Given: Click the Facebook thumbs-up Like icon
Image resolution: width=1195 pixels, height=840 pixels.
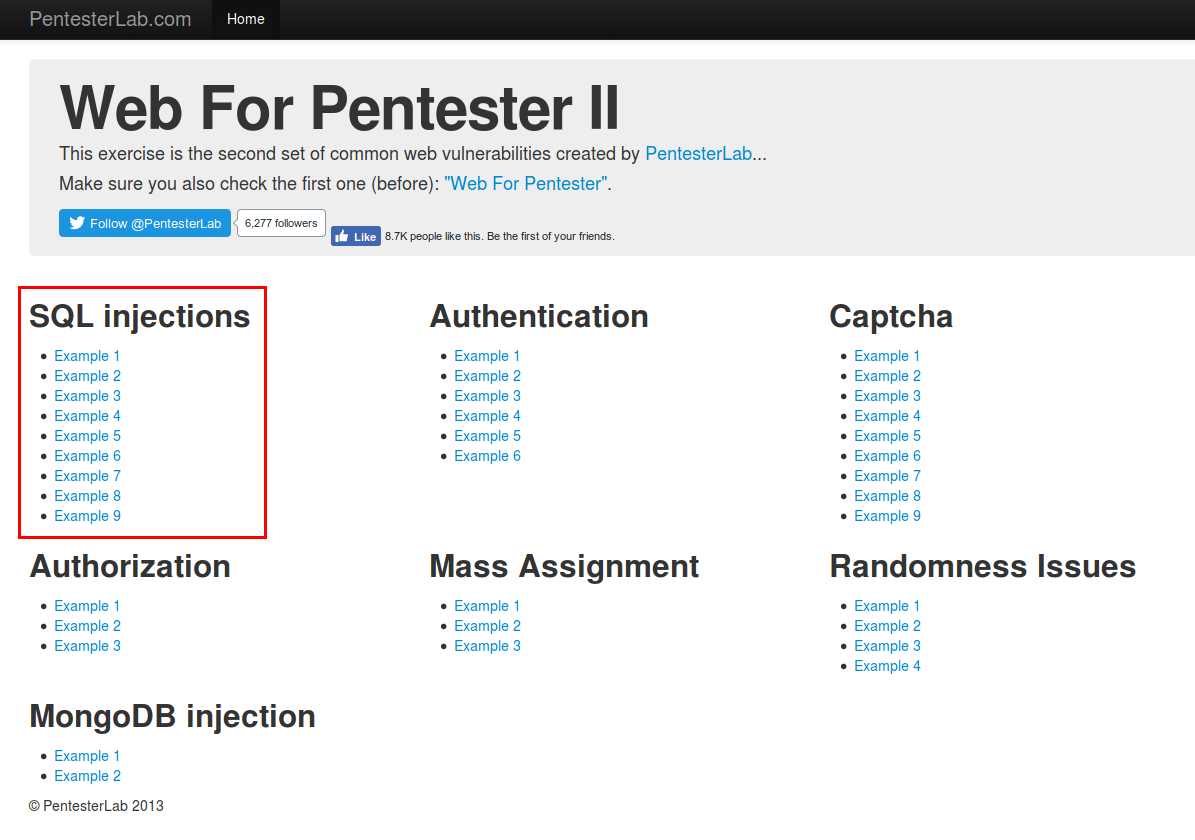Looking at the screenshot, I should [x=342, y=237].
